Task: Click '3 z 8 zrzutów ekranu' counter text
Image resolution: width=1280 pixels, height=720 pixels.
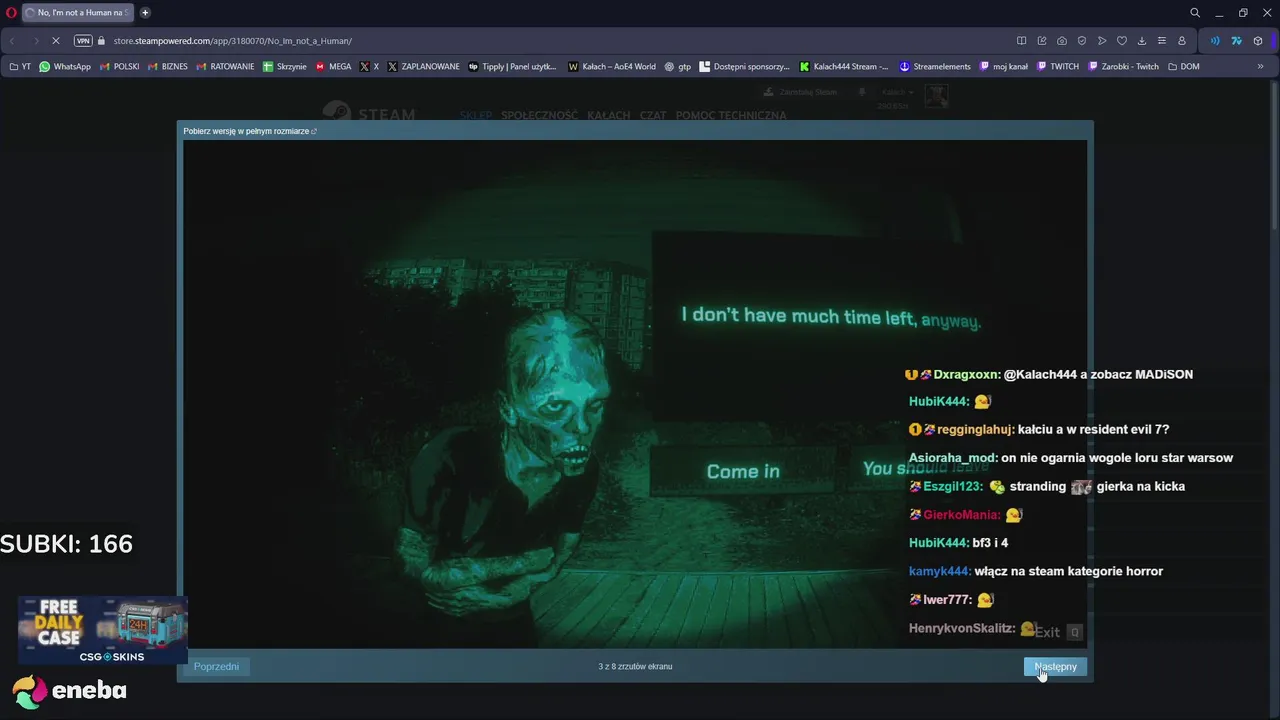Action: (635, 666)
